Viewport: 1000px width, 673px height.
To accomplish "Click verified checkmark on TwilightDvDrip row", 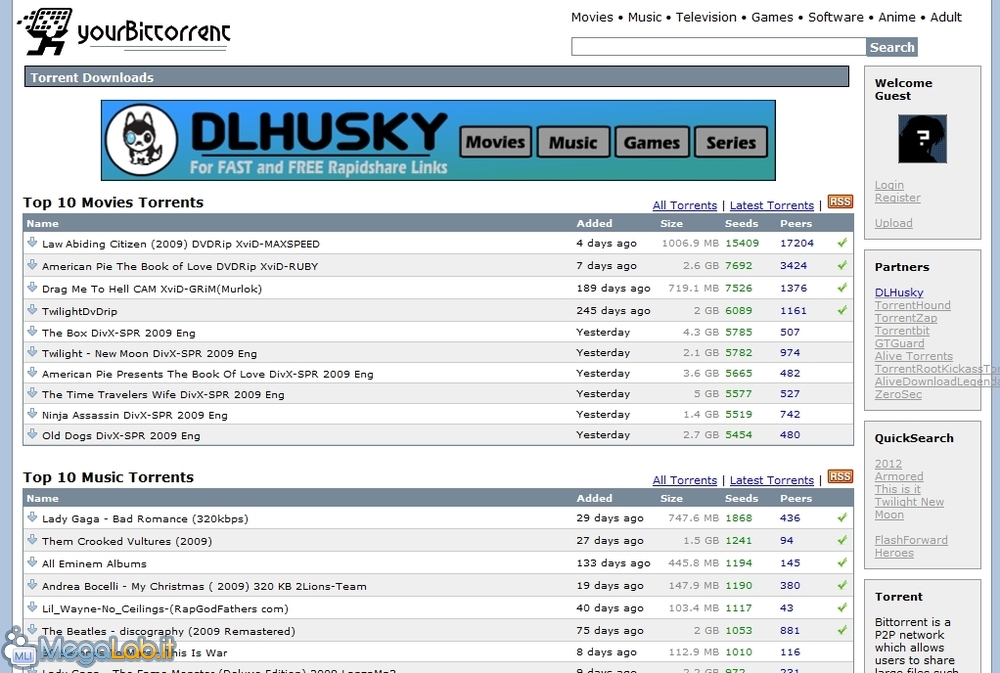I will (x=842, y=310).
